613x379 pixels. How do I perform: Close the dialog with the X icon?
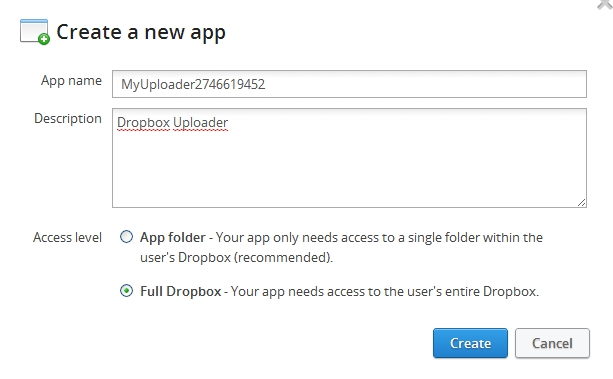(605, 4)
